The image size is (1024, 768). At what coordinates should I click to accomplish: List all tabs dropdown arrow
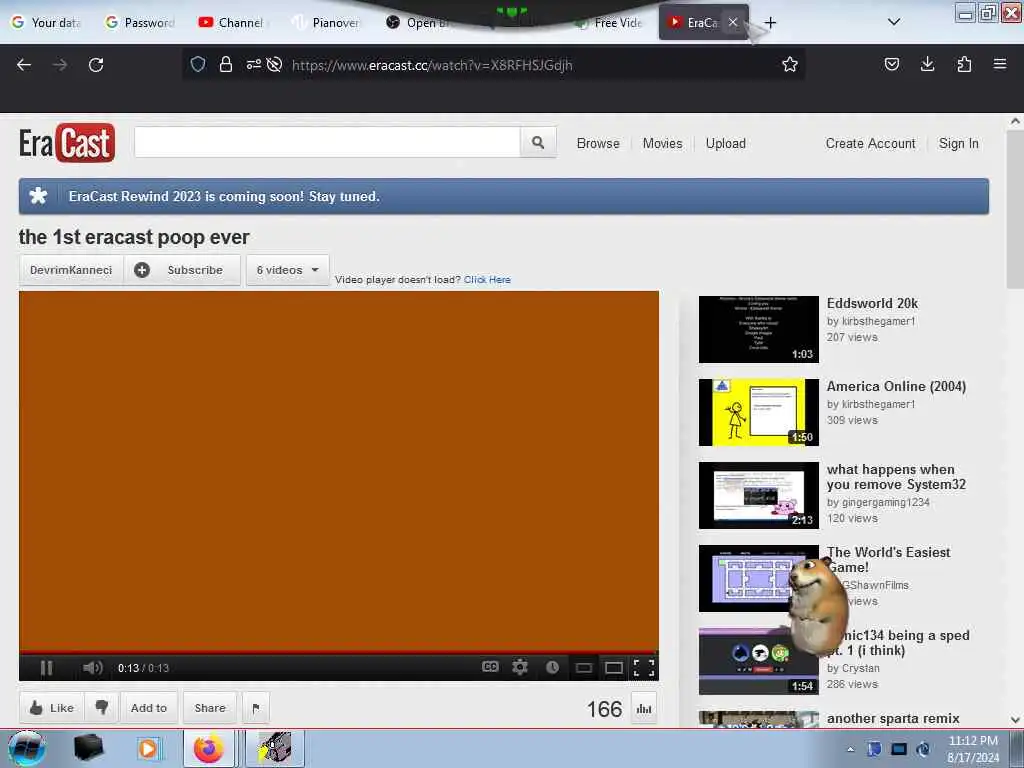click(x=894, y=22)
